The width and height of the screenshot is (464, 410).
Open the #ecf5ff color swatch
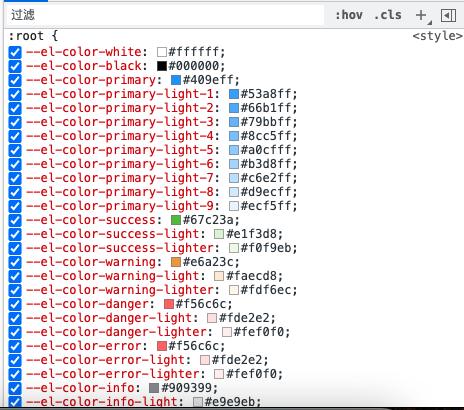point(234,206)
